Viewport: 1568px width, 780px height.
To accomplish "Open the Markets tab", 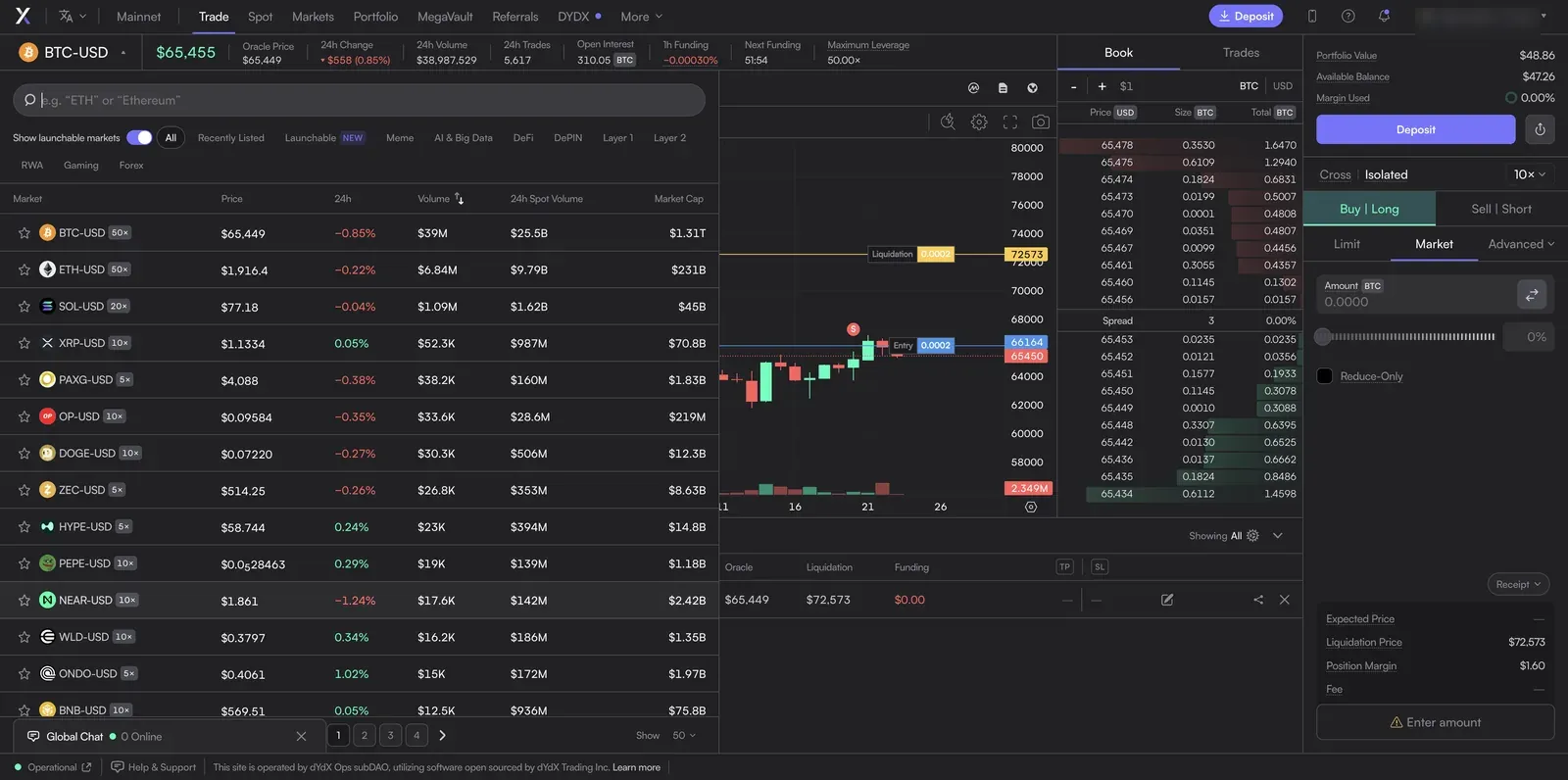I will pos(313,17).
